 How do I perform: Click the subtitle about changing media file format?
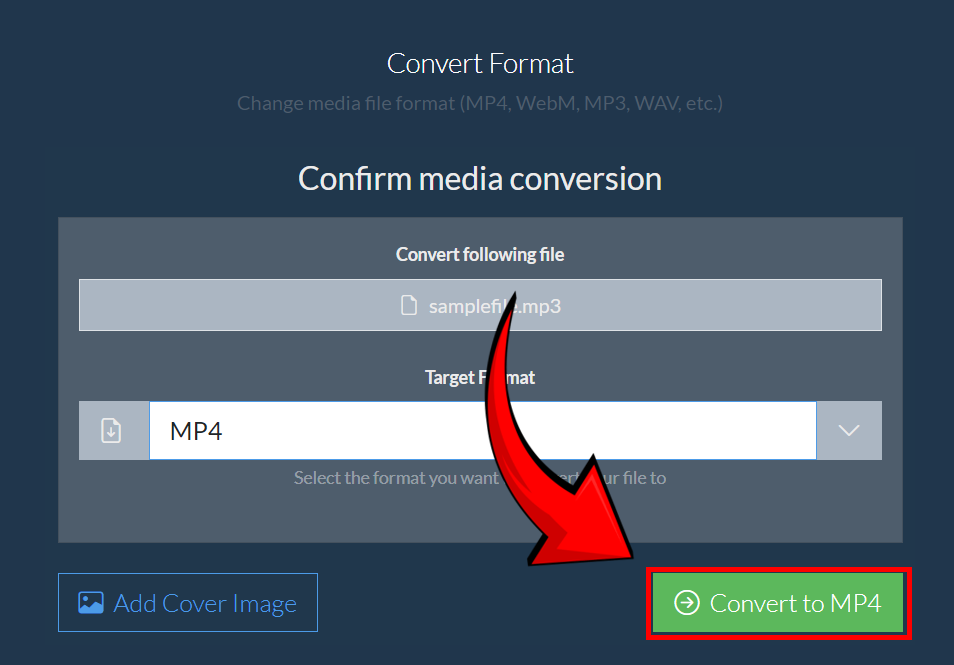pyautogui.click(x=480, y=103)
